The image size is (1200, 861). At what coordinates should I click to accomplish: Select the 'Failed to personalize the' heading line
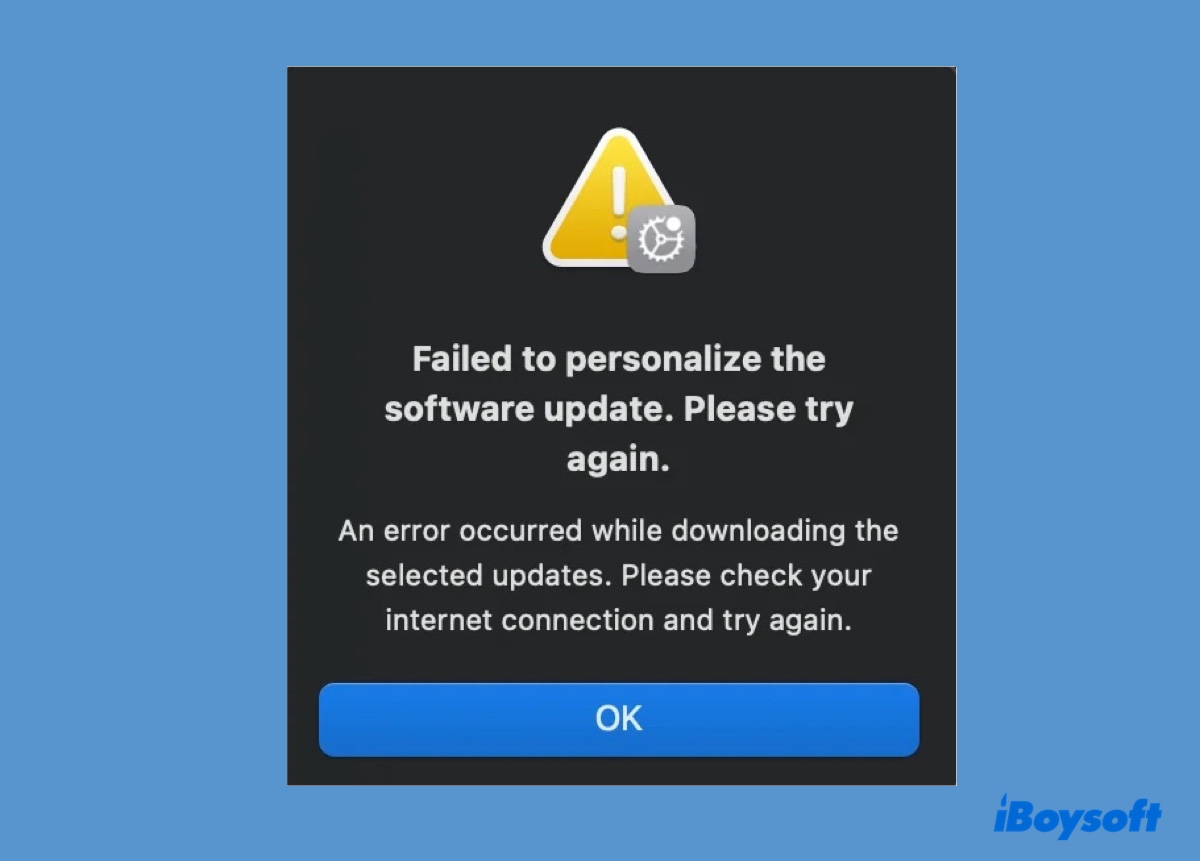click(619, 359)
